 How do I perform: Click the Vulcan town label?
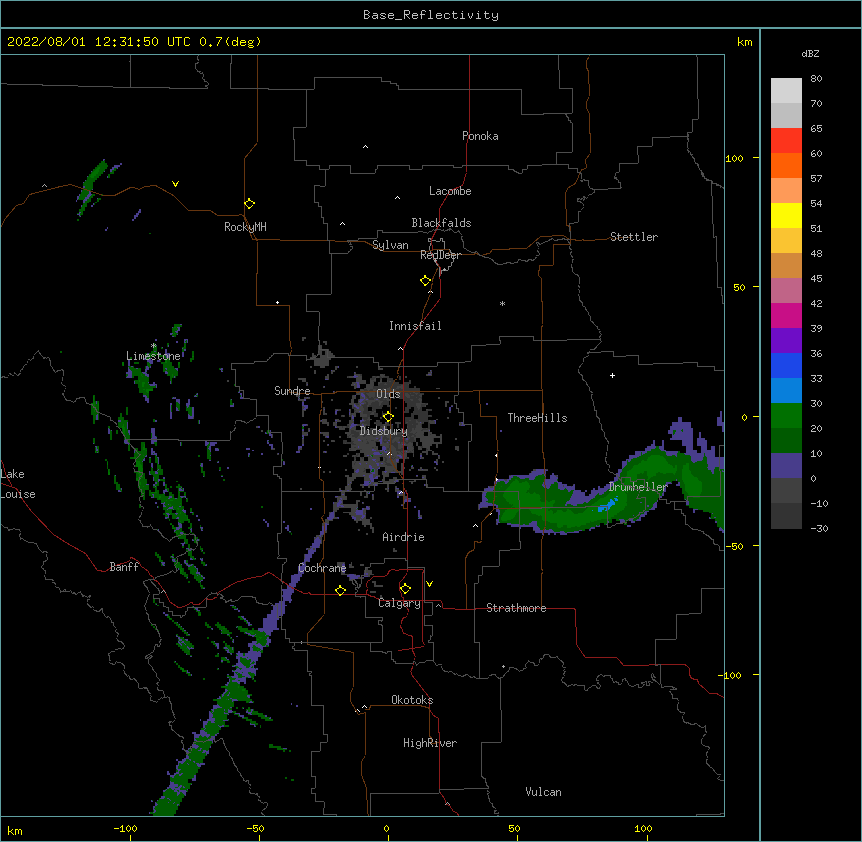(543, 792)
